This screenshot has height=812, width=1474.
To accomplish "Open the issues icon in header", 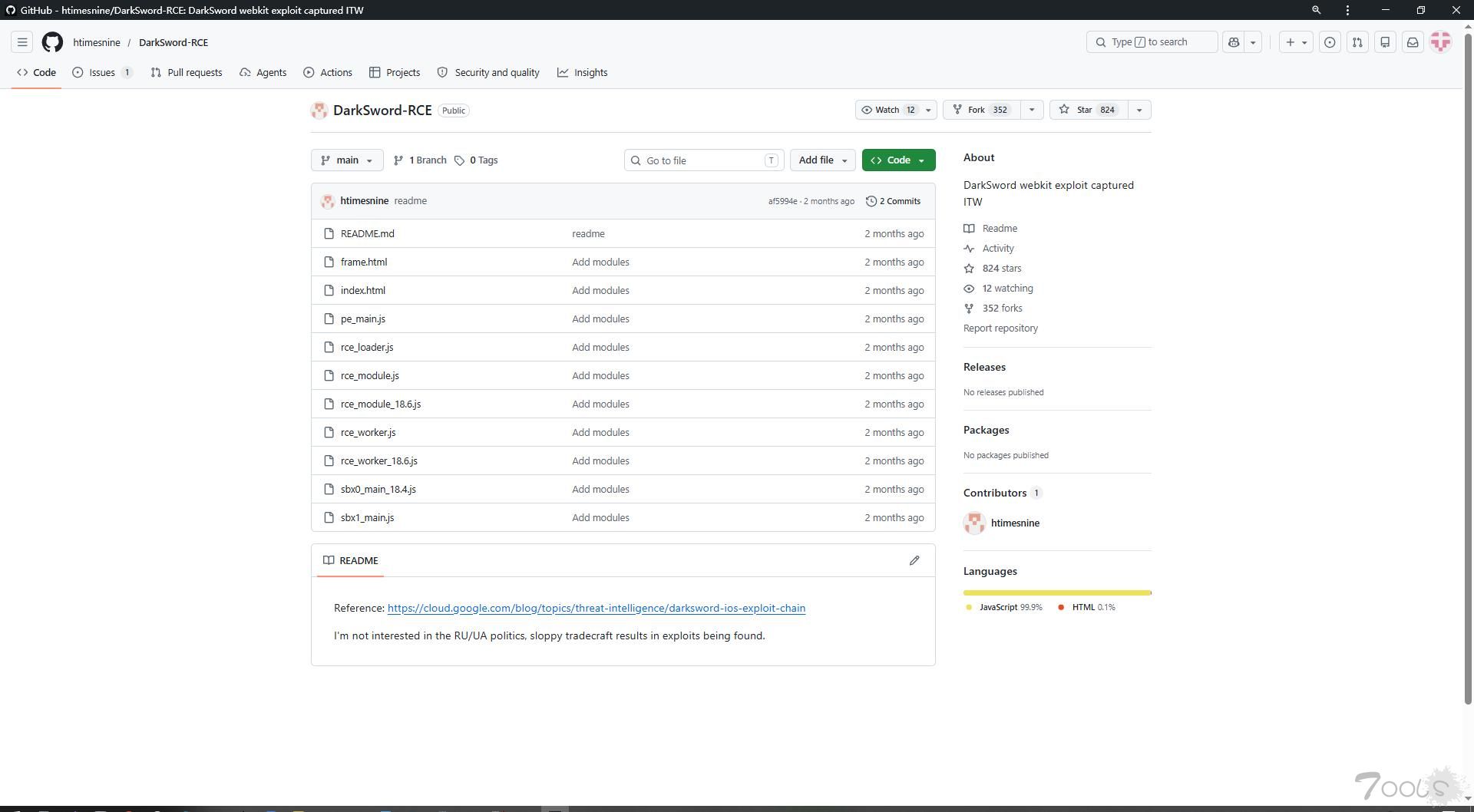I will pyautogui.click(x=1330, y=42).
